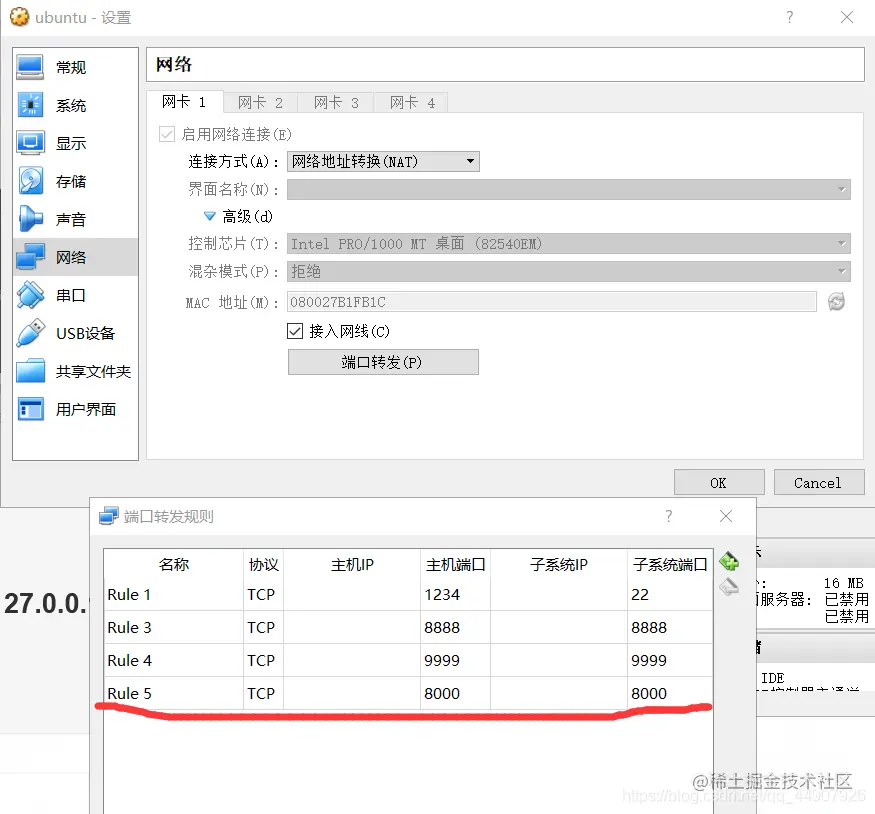
Task: Regenerate MAC address via refresh icon
Action: coord(836,300)
